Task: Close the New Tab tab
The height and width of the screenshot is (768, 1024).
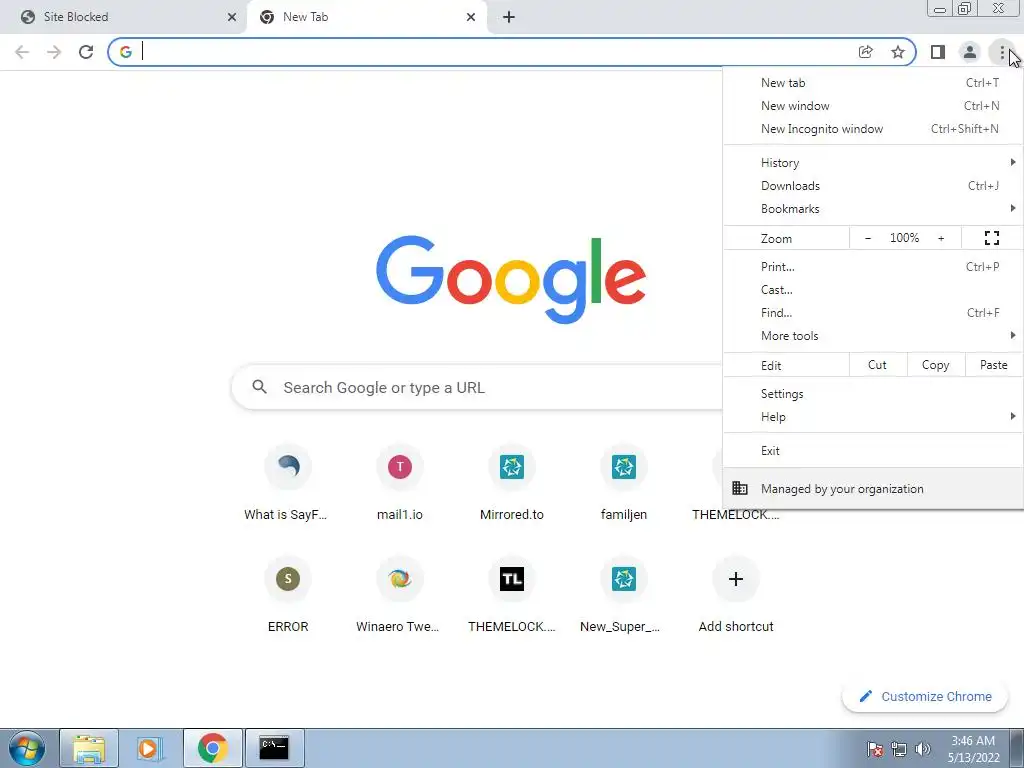Action: (x=471, y=17)
